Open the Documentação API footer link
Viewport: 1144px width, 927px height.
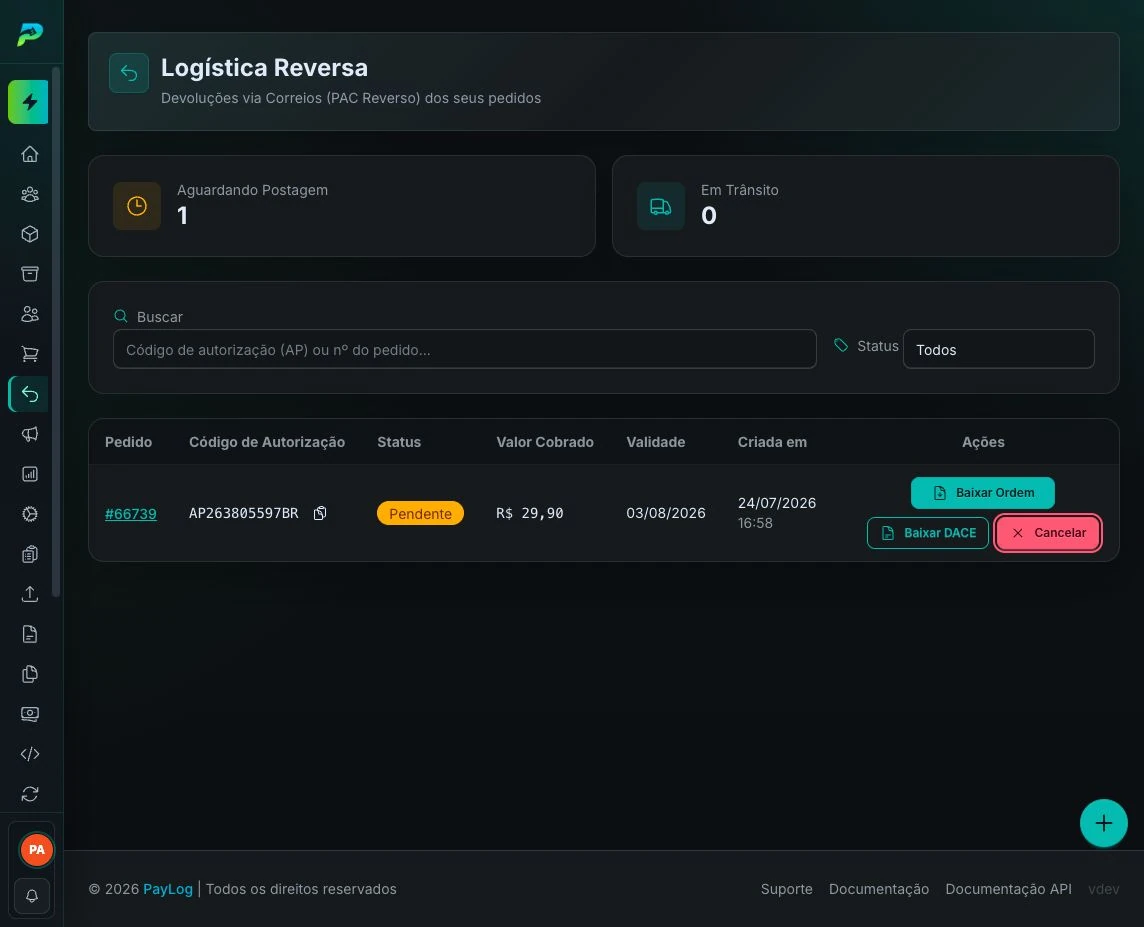(x=1008, y=889)
